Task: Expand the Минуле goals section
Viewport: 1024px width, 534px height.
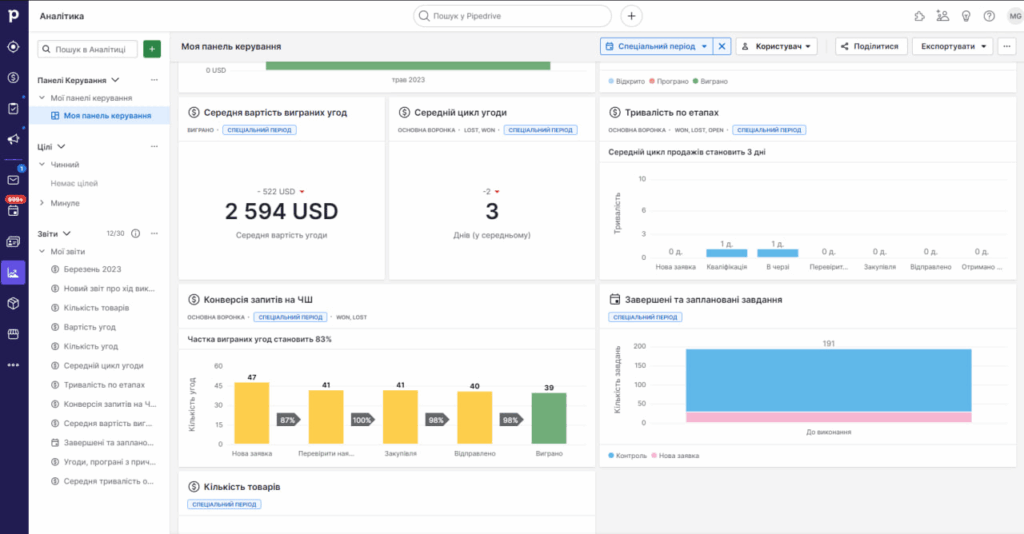Action: click(42, 202)
